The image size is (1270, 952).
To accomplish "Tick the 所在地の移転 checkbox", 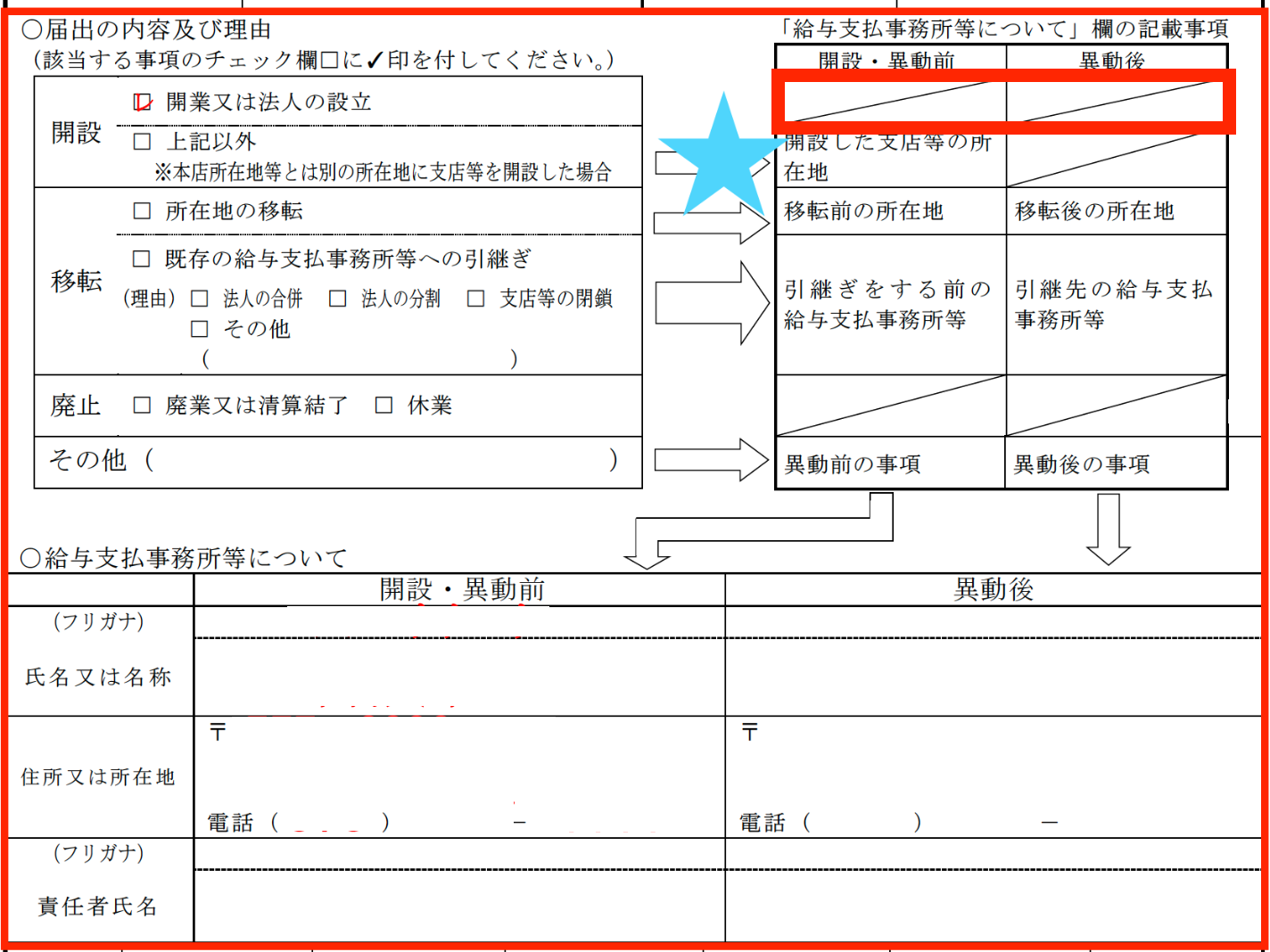I will pos(142,211).
